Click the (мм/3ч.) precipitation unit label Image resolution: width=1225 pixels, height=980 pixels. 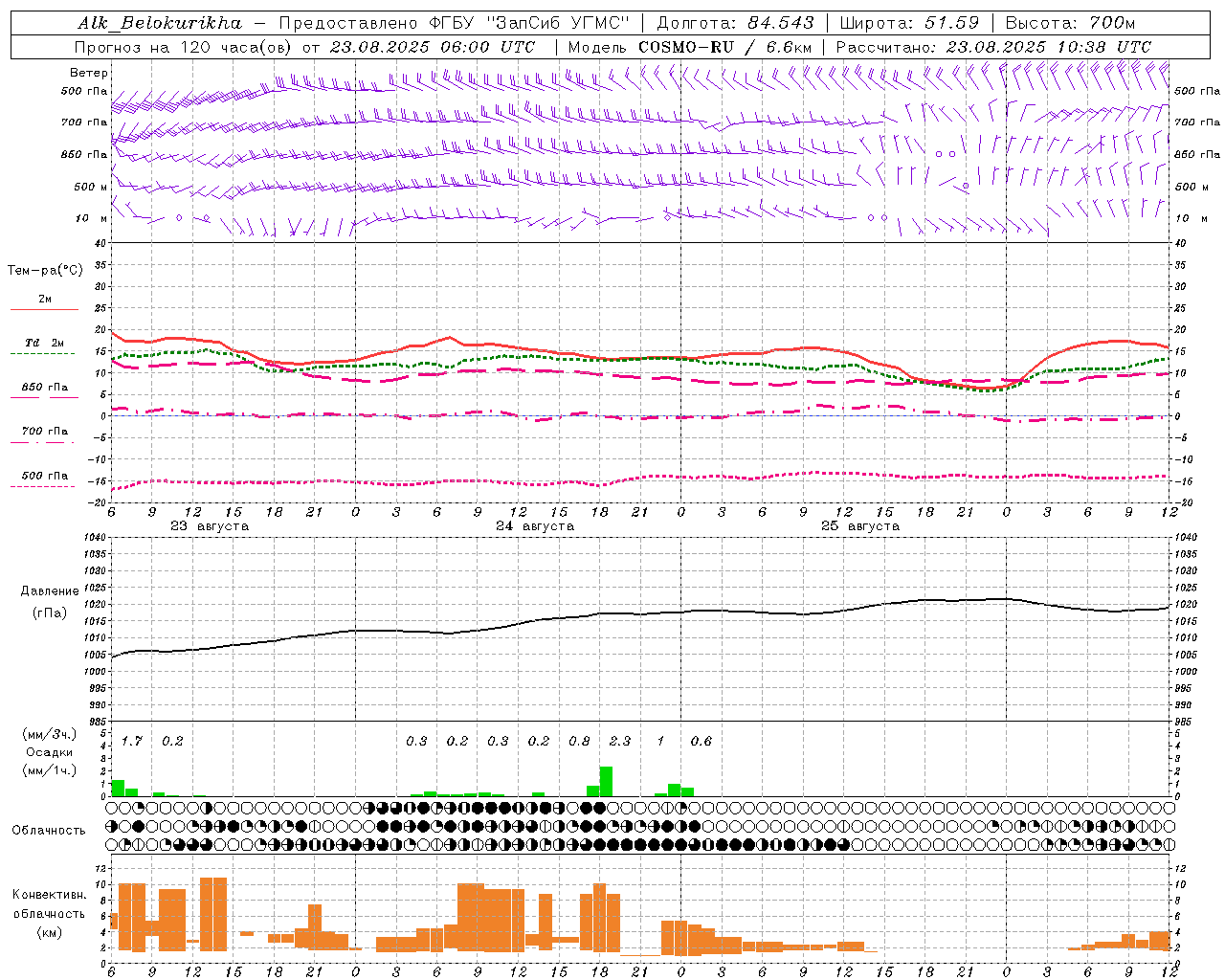49,735
